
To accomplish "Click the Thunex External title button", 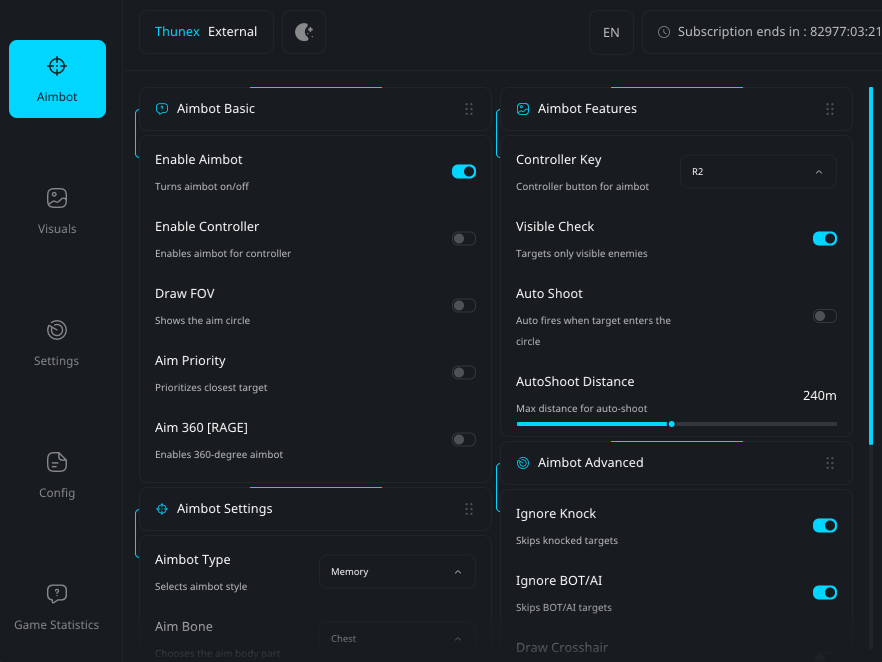I will pos(206,32).
